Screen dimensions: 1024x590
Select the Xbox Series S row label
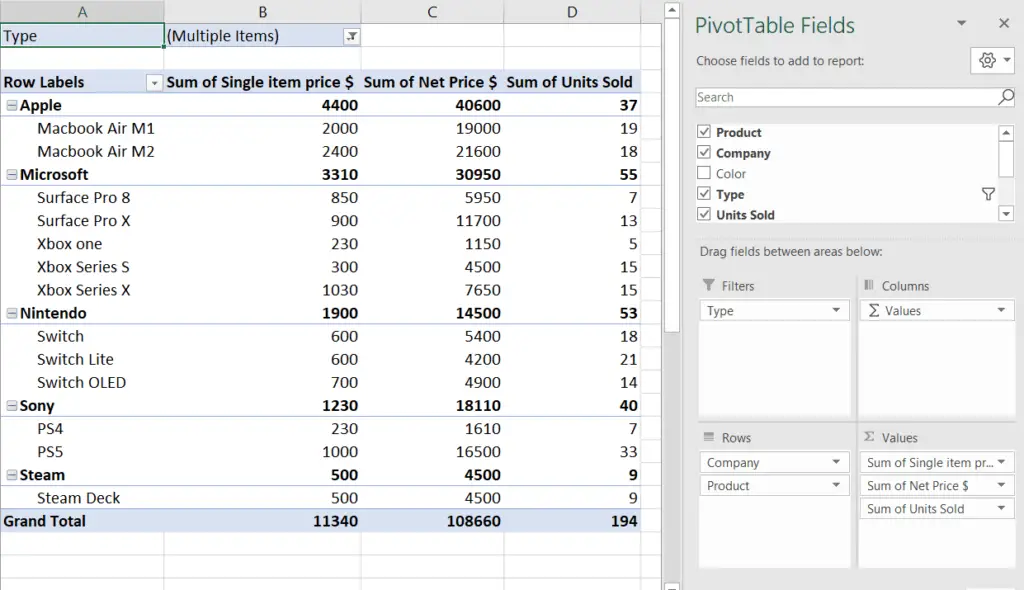(x=83, y=267)
